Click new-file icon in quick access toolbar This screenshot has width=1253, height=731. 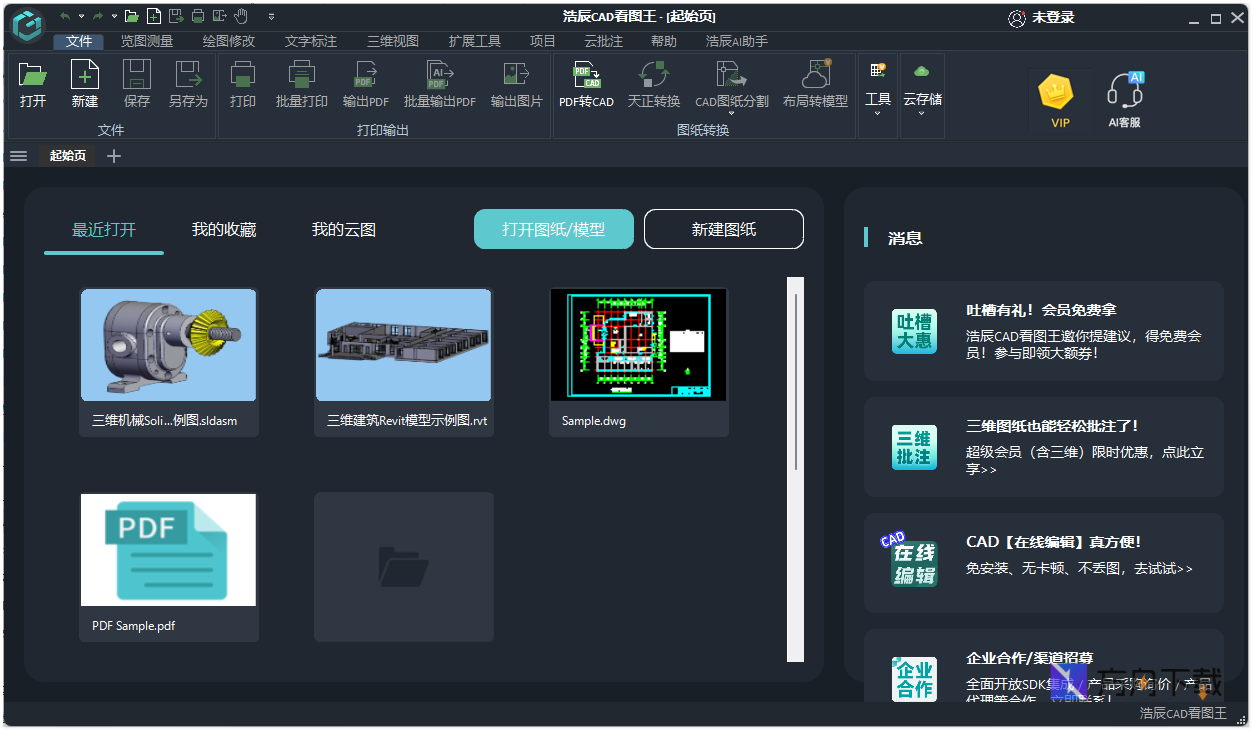point(153,16)
